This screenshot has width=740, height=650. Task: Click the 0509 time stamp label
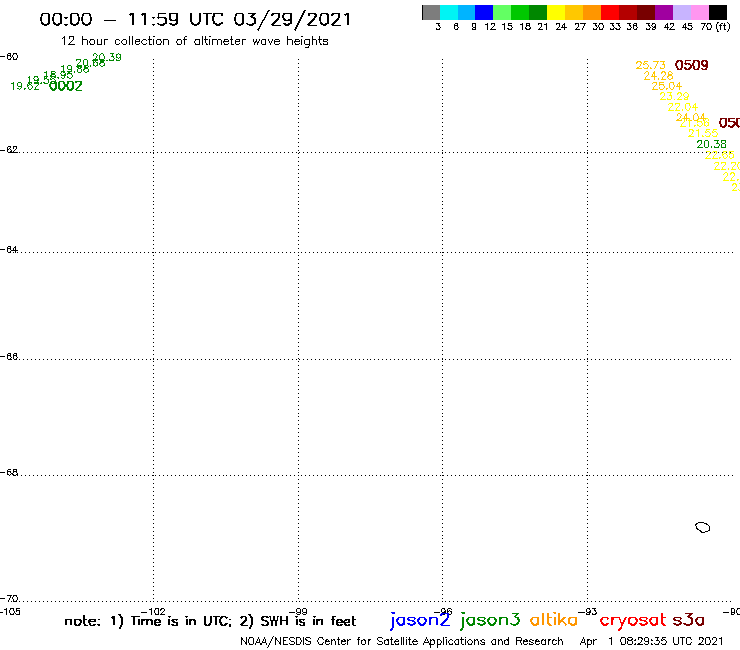[x=691, y=65]
